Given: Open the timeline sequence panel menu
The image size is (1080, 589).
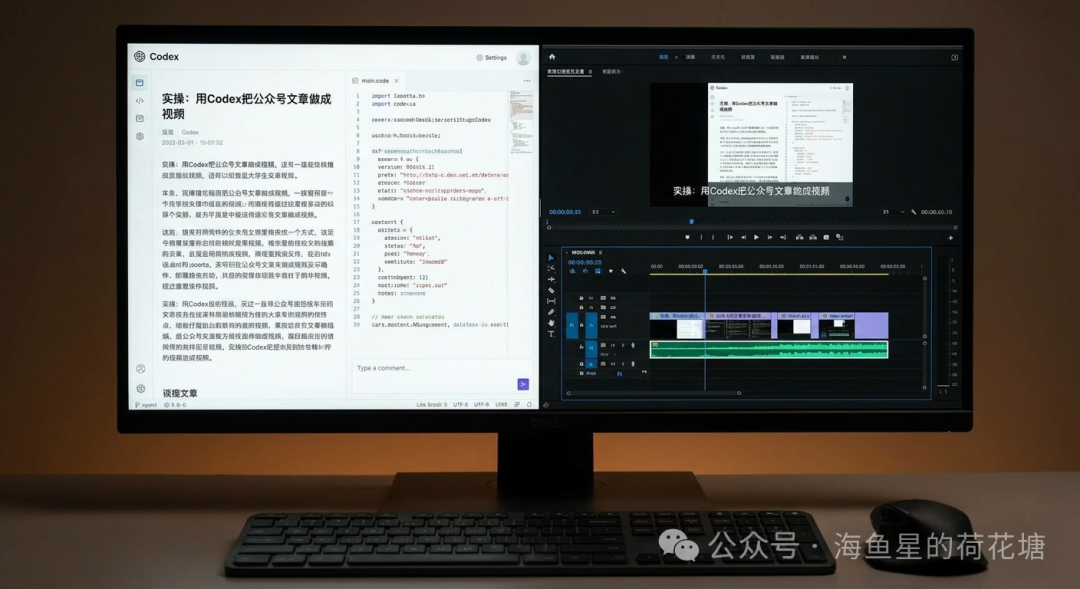Looking at the screenshot, I should (601, 253).
